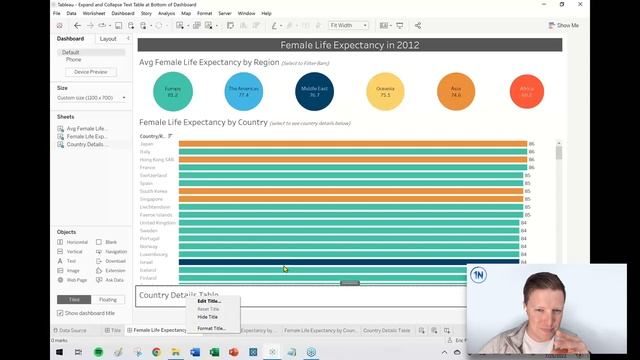Open the Fit Width dropdown
640x360 pixels.
pos(348,25)
